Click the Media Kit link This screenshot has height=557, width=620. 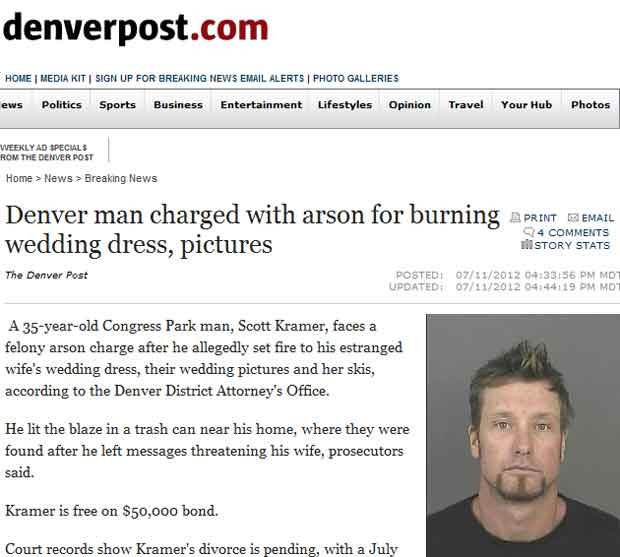click(63, 78)
